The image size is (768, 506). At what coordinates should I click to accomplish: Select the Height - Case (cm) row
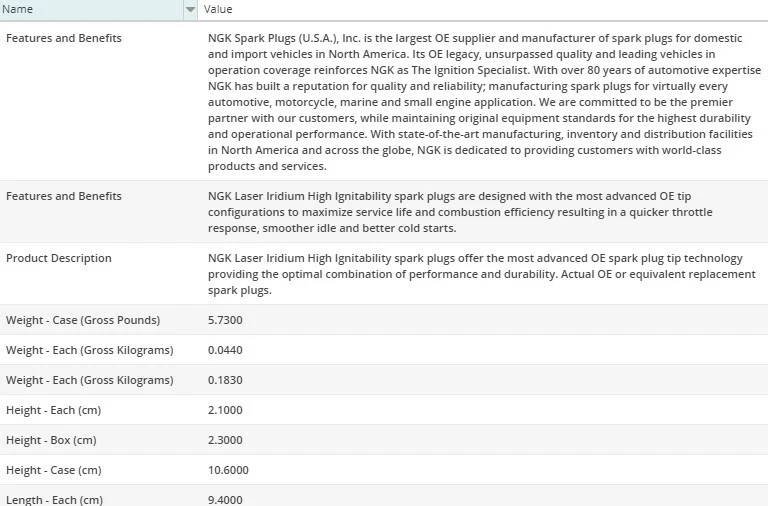click(384, 470)
